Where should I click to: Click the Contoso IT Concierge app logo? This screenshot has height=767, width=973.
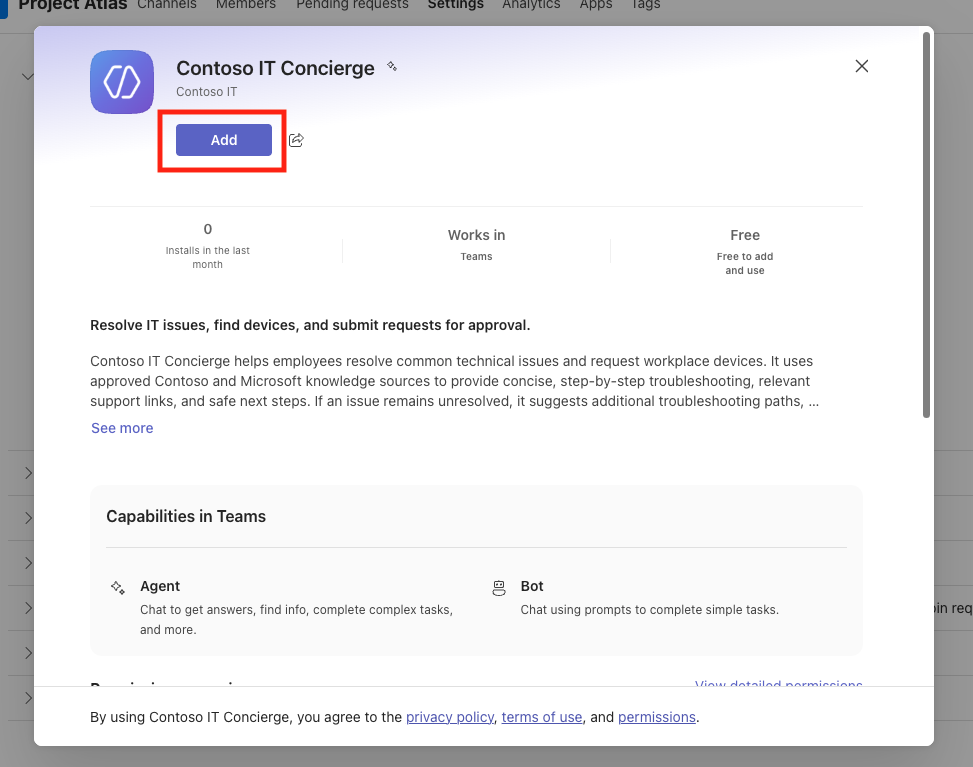coord(122,82)
